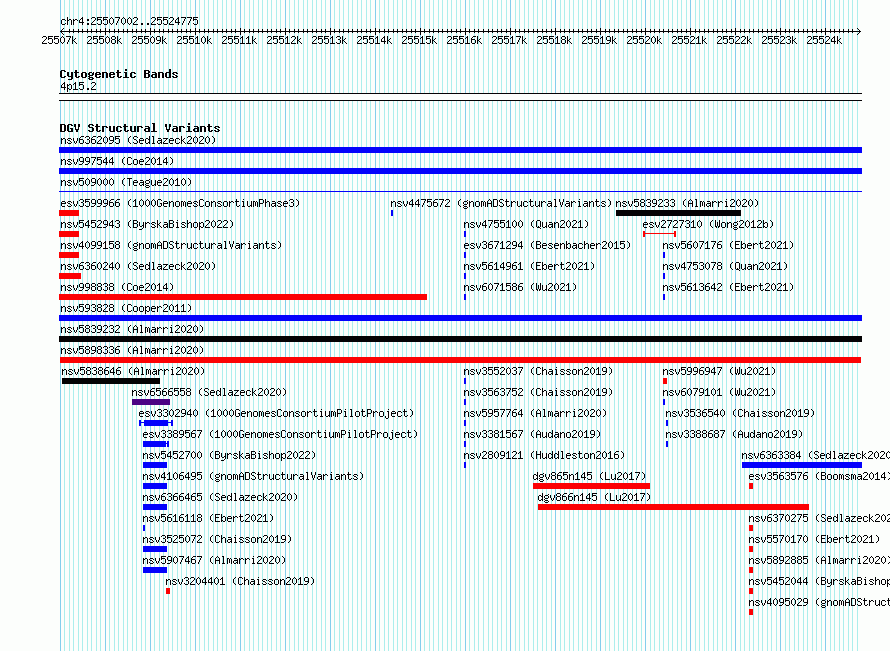
Task: Click the nsv4095029 gnomADStruct label
Action: (x=819, y=602)
